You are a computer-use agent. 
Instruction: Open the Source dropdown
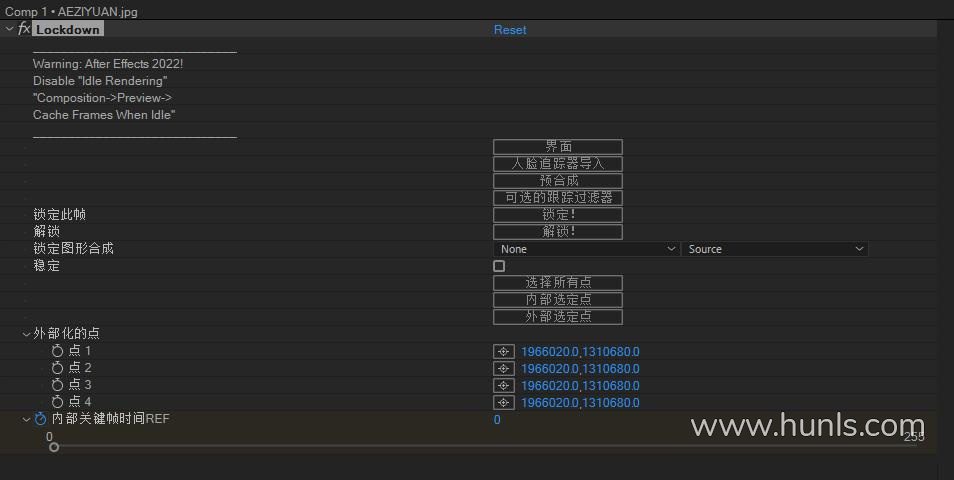click(775, 249)
